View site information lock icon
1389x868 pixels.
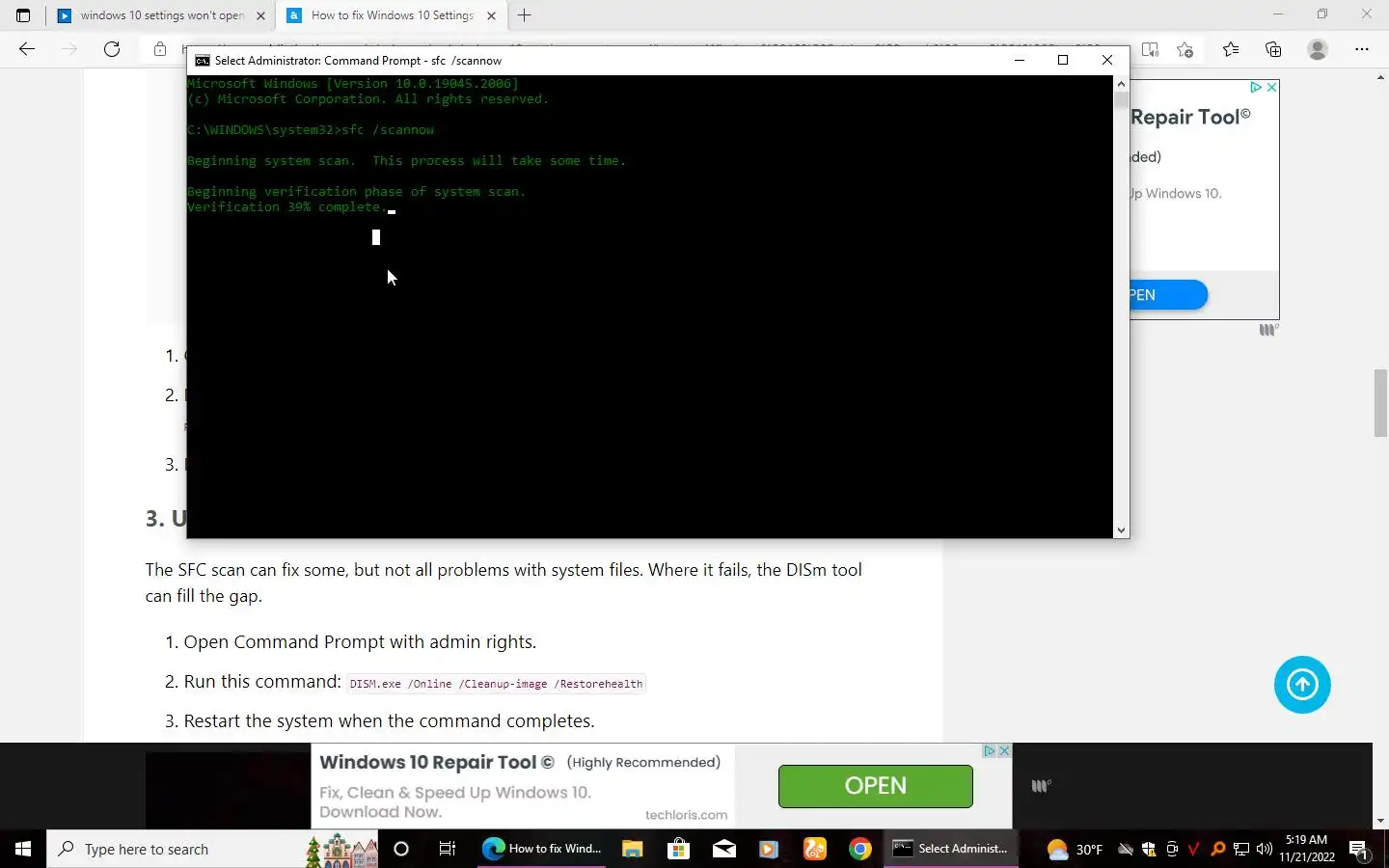point(160,49)
